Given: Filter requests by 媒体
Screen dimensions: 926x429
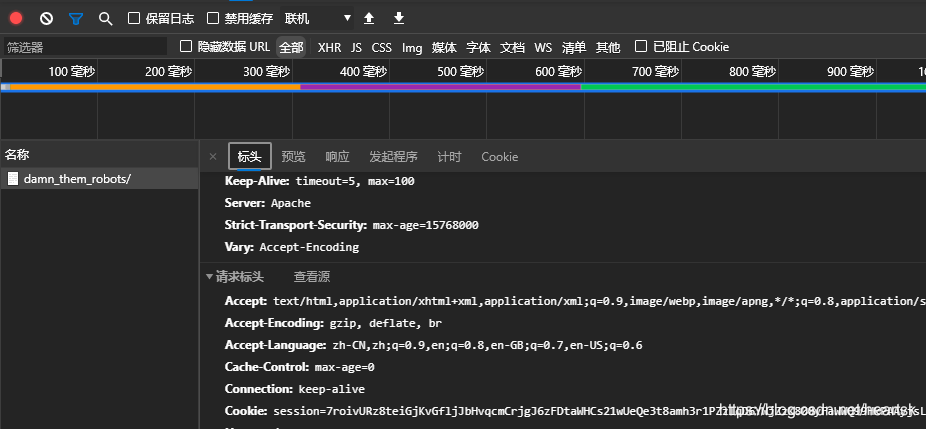Looking at the screenshot, I should pyautogui.click(x=444, y=47).
